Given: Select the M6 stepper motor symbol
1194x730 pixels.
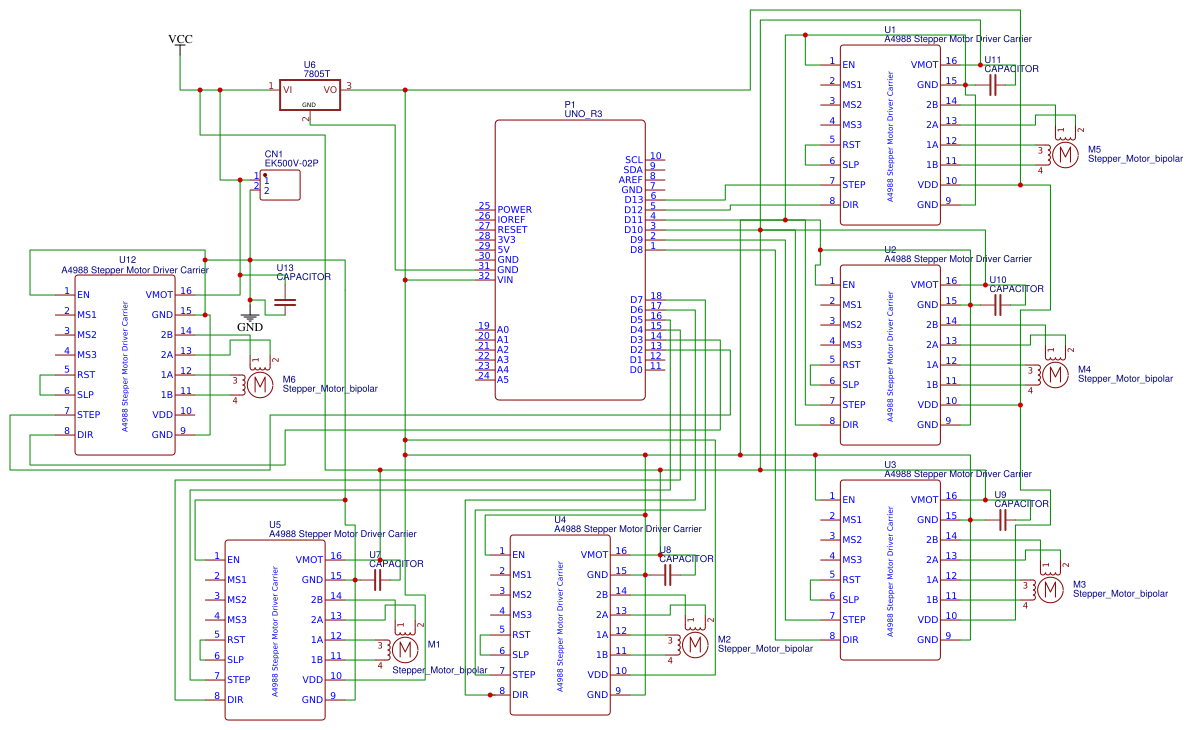Looking at the screenshot, I should [260, 383].
